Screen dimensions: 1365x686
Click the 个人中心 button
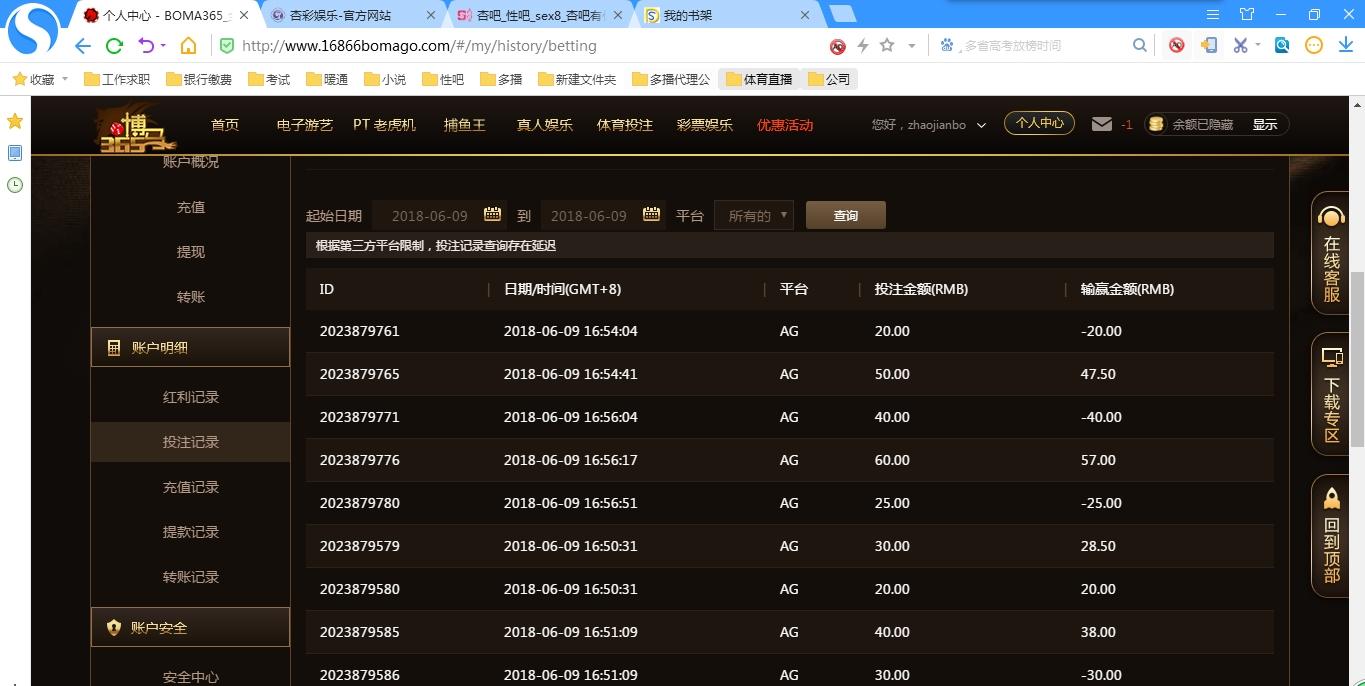tap(1039, 123)
